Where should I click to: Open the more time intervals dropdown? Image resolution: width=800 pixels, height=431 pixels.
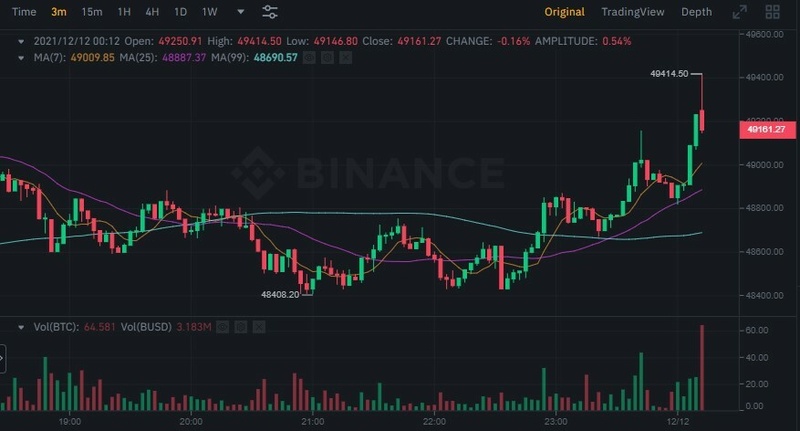pos(240,12)
